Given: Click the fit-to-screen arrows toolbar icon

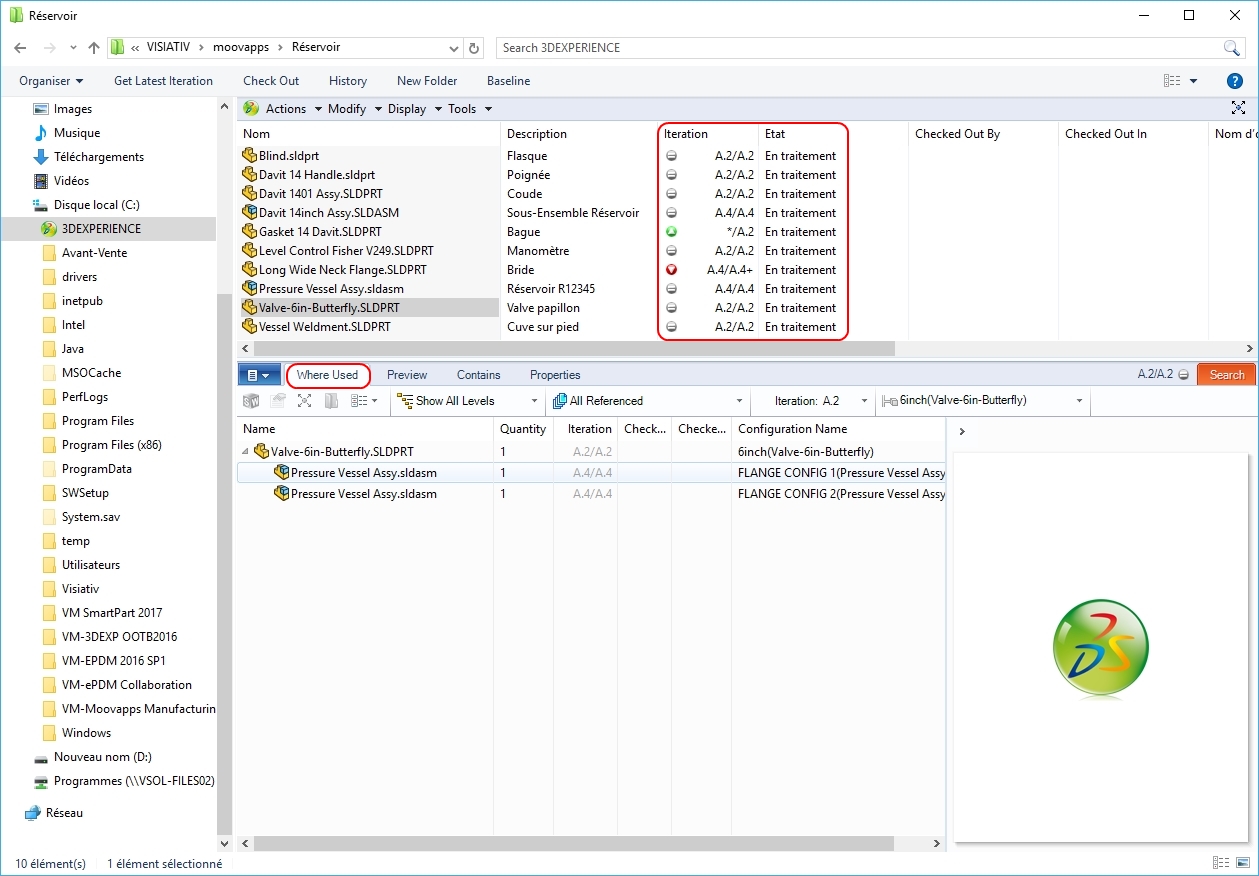Looking at the screenshot, I should point(305,401).
